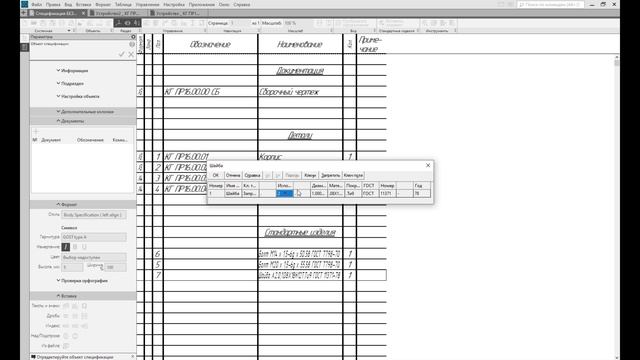The image size is (640, 360).
Task: Select the Болт М14 standard item row
Action: tap(300, 254)
